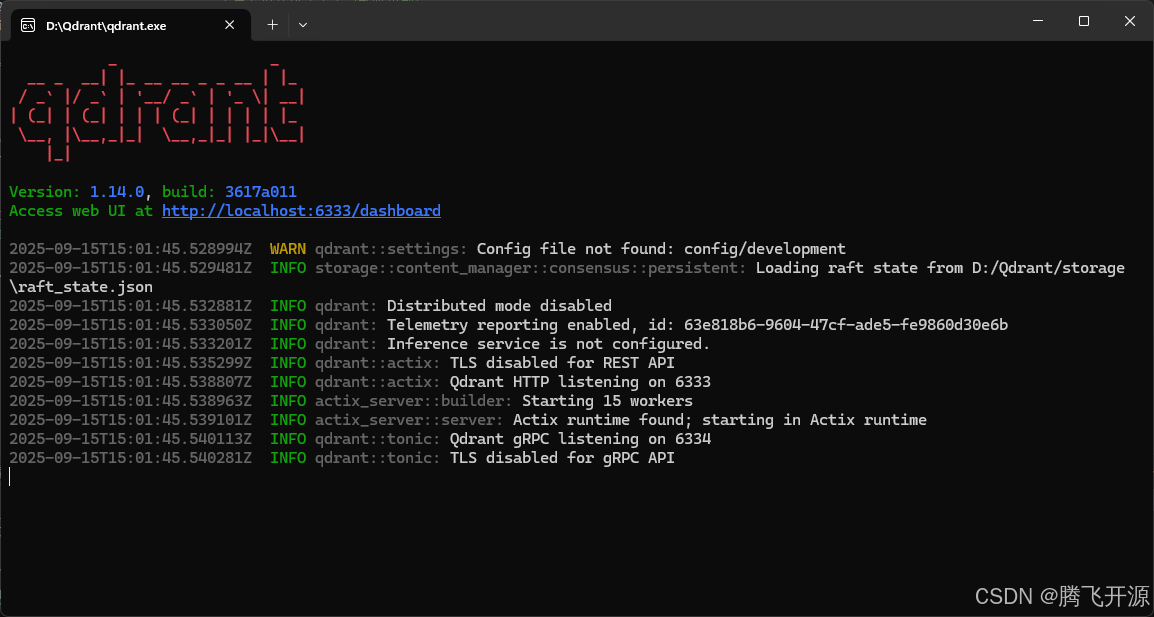Open the localhost:6333/dashboard link
The image size is (1154, 617).
301,211
